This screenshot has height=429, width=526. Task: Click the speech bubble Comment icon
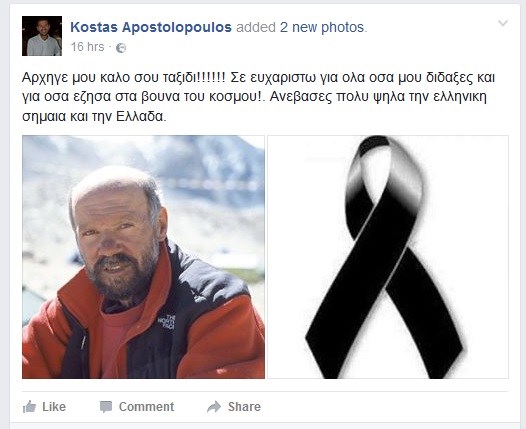coord(106,407)
